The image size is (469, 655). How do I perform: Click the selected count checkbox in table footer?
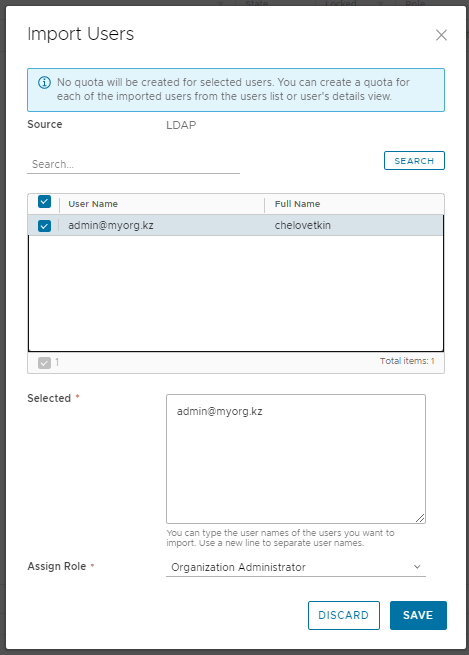click(44, 362)
